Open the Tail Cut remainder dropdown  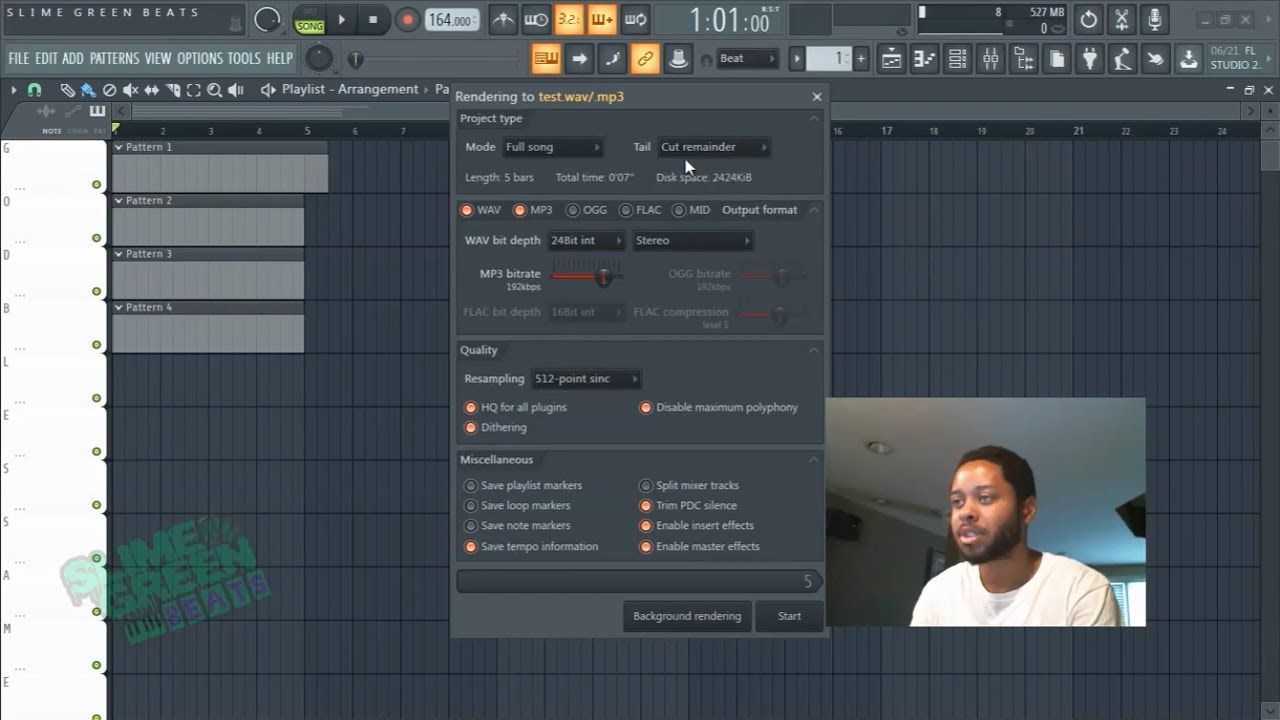coord(714,147)
